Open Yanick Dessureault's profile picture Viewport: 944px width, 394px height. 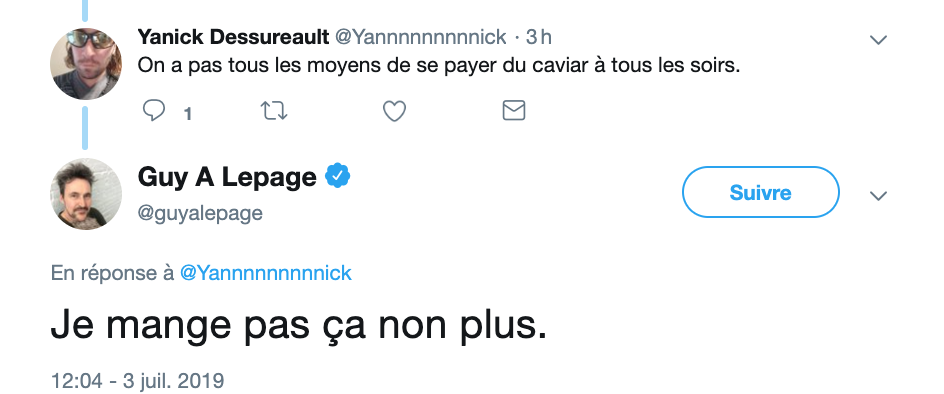coord(85,63)
